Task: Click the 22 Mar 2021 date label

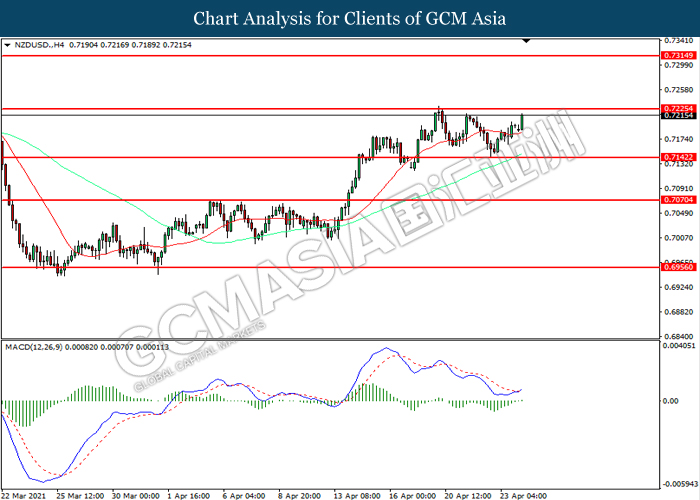Action: pyautogui.click(x=23, y=496)
